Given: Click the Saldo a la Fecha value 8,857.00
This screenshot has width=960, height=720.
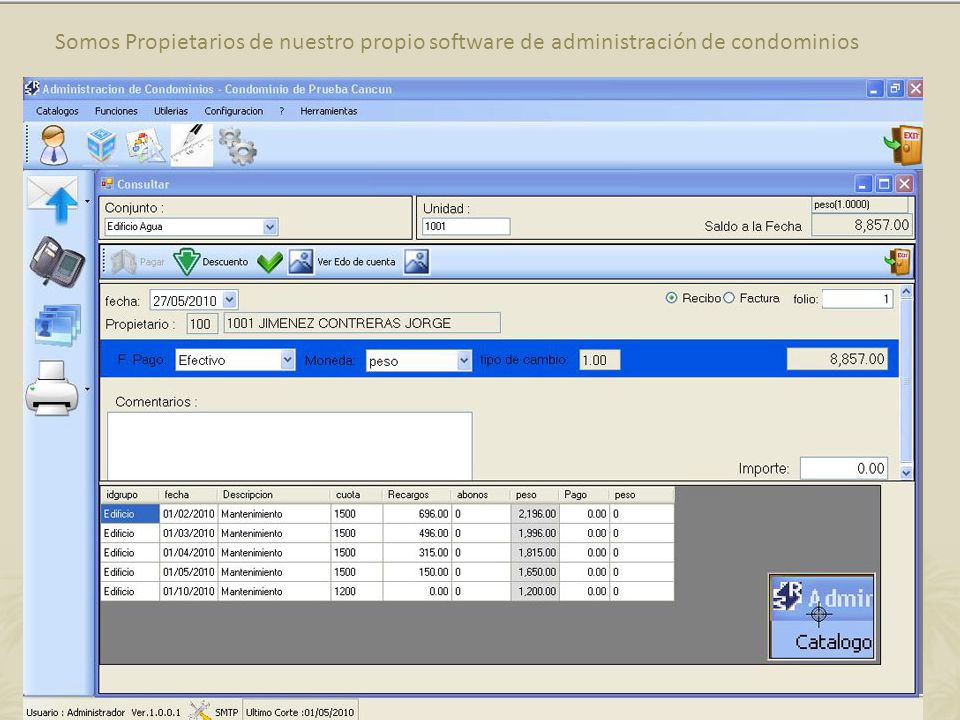Looking at the screenshot, I should [862, 225].
